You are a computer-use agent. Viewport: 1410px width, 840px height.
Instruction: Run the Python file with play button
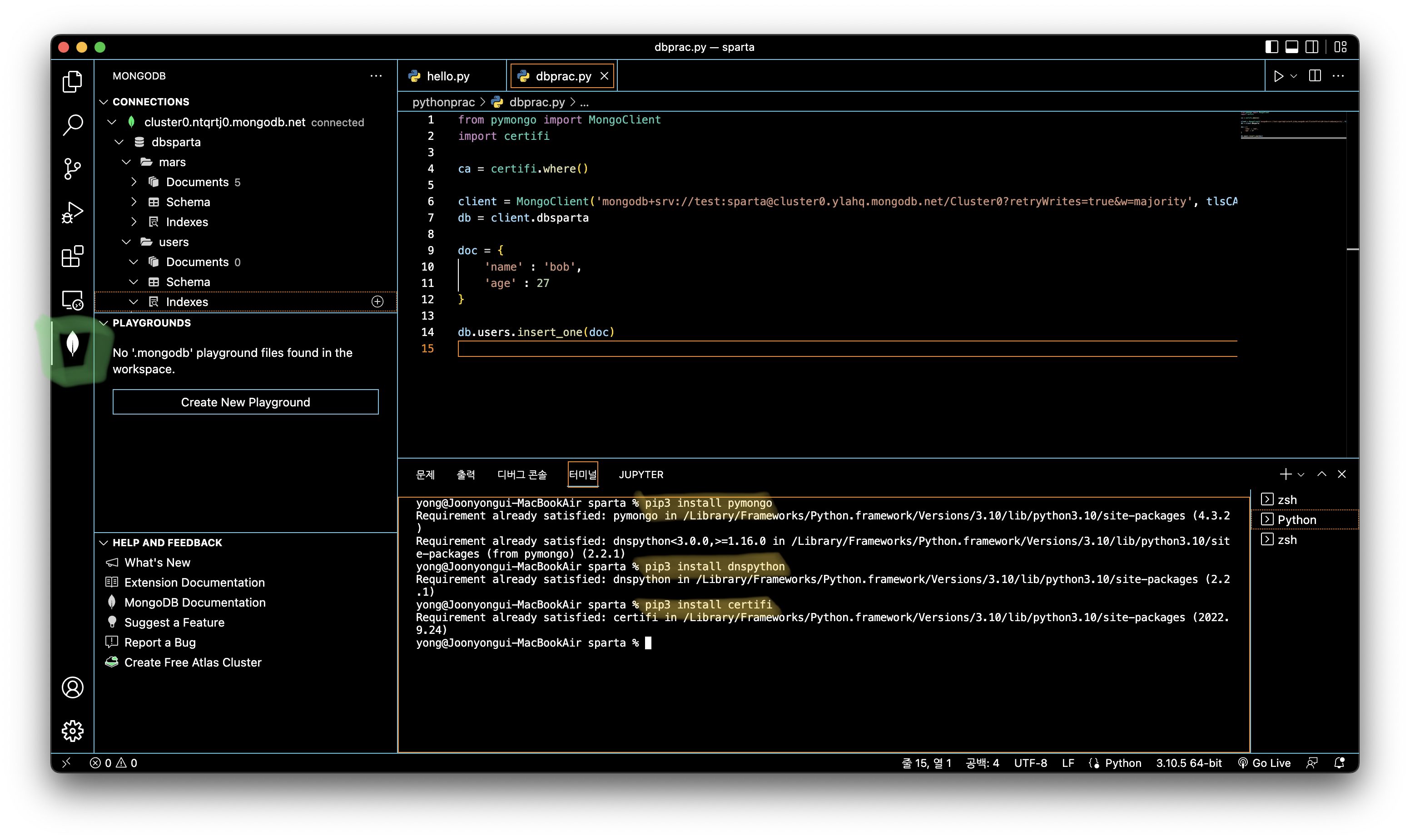point(1278,76)
